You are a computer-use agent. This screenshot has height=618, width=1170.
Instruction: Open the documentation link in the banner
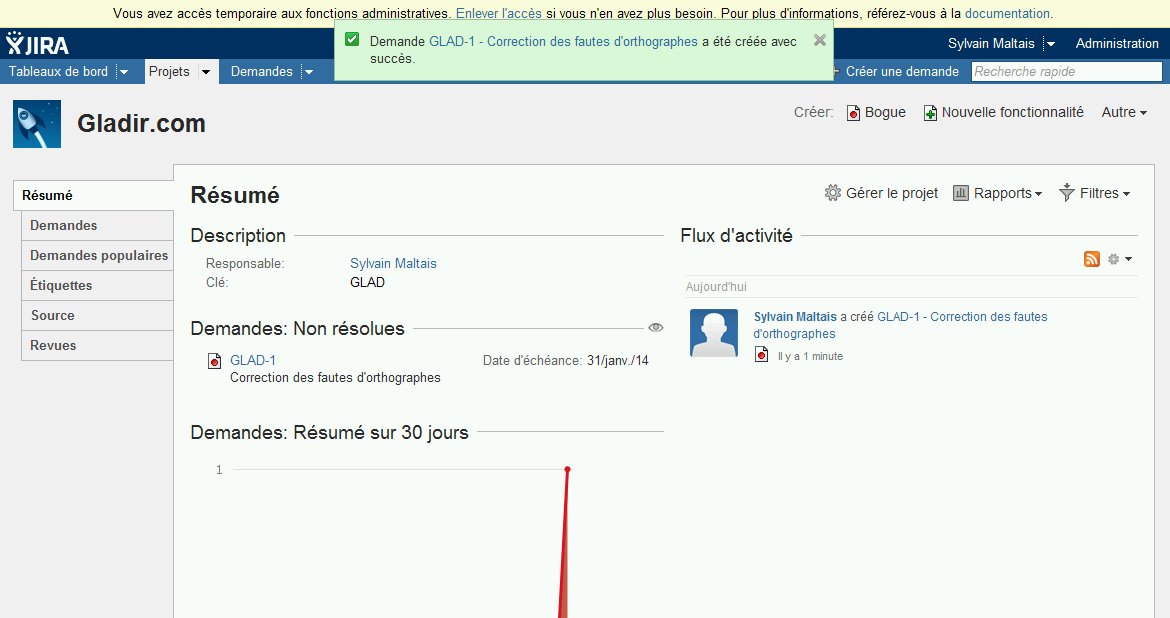pyautogui.click(x=1007, y=13)
